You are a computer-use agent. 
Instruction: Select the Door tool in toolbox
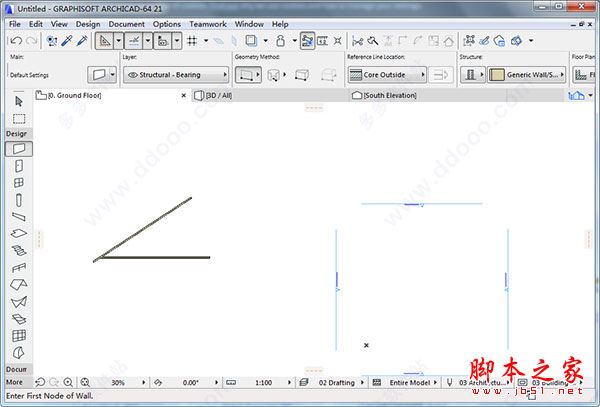click(x=19, y=166)
